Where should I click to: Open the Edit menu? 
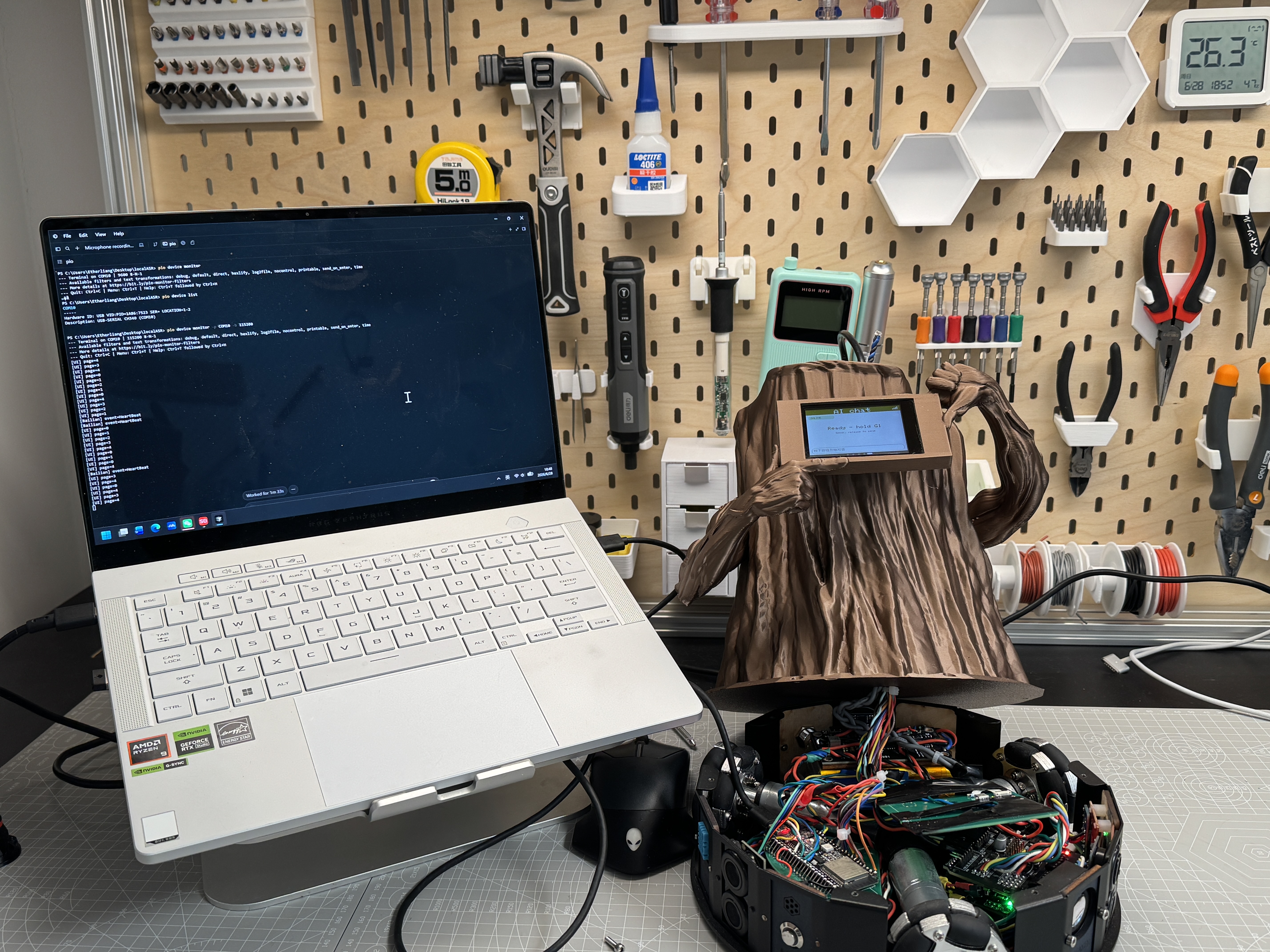click(x=83, y=235)
